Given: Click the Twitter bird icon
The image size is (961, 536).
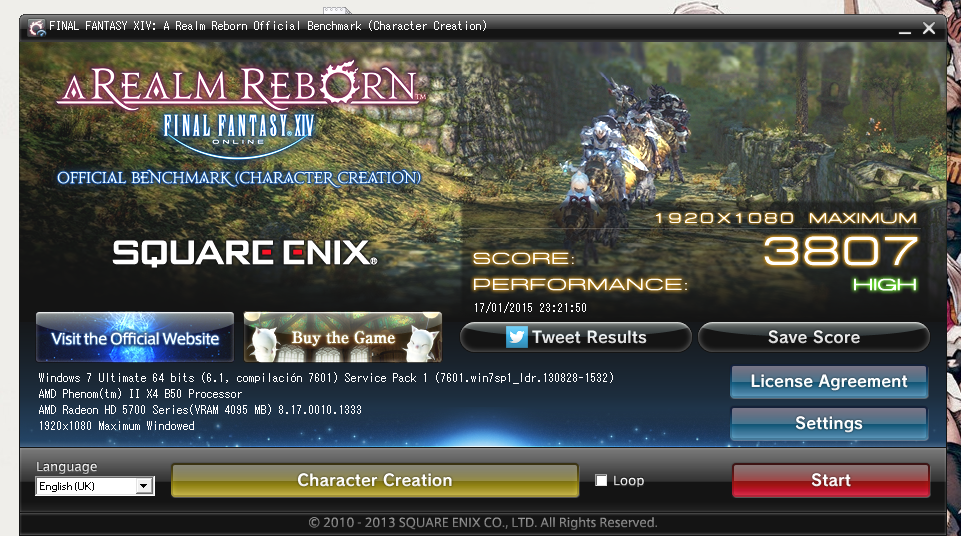Looking at the screenshot, I should tap(516, 337).
